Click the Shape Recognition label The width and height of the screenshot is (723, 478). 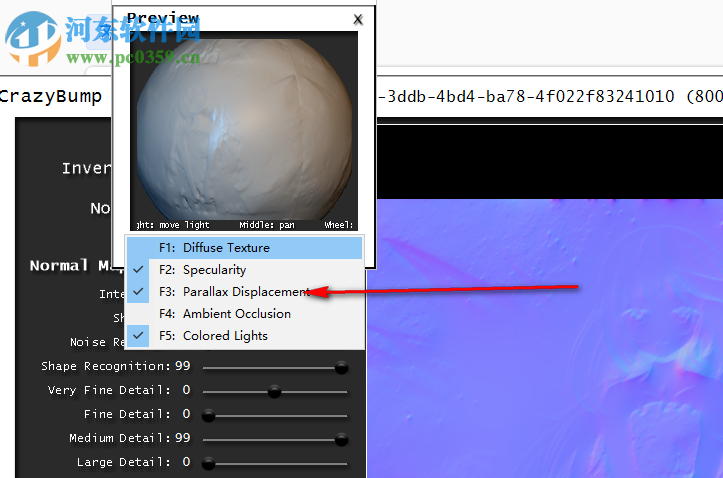(106, 366)
